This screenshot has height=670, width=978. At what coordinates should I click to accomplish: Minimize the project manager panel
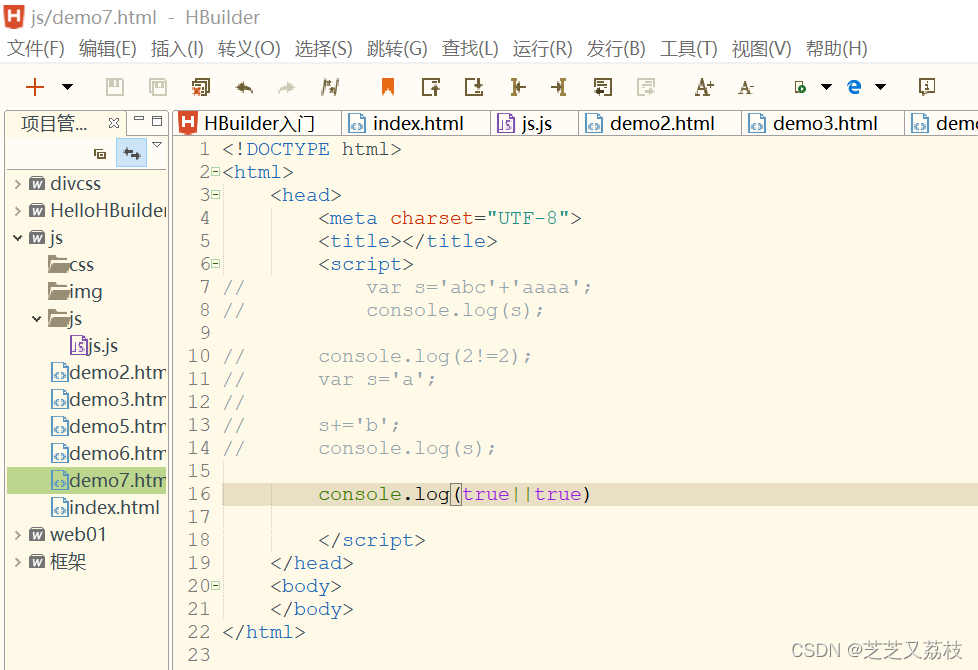click(139, 119)
